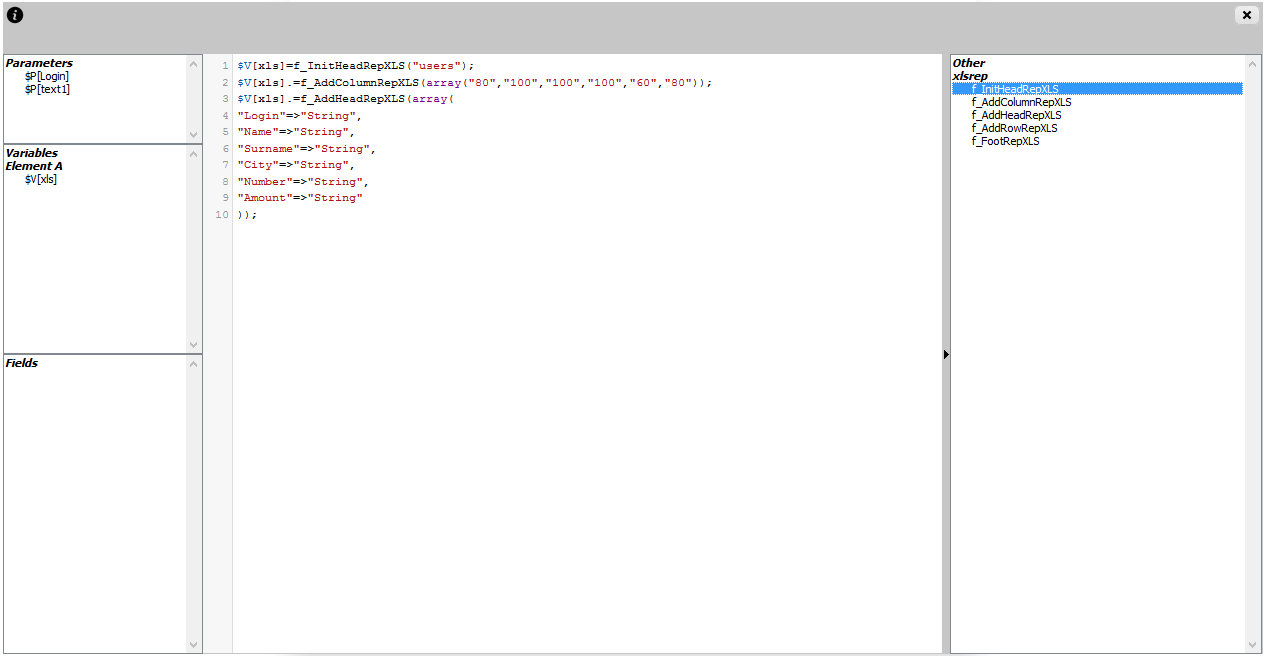Screen dimensions: 1266x656
Task: Select the $P[text1] parameter
Action: pos(47,89)
